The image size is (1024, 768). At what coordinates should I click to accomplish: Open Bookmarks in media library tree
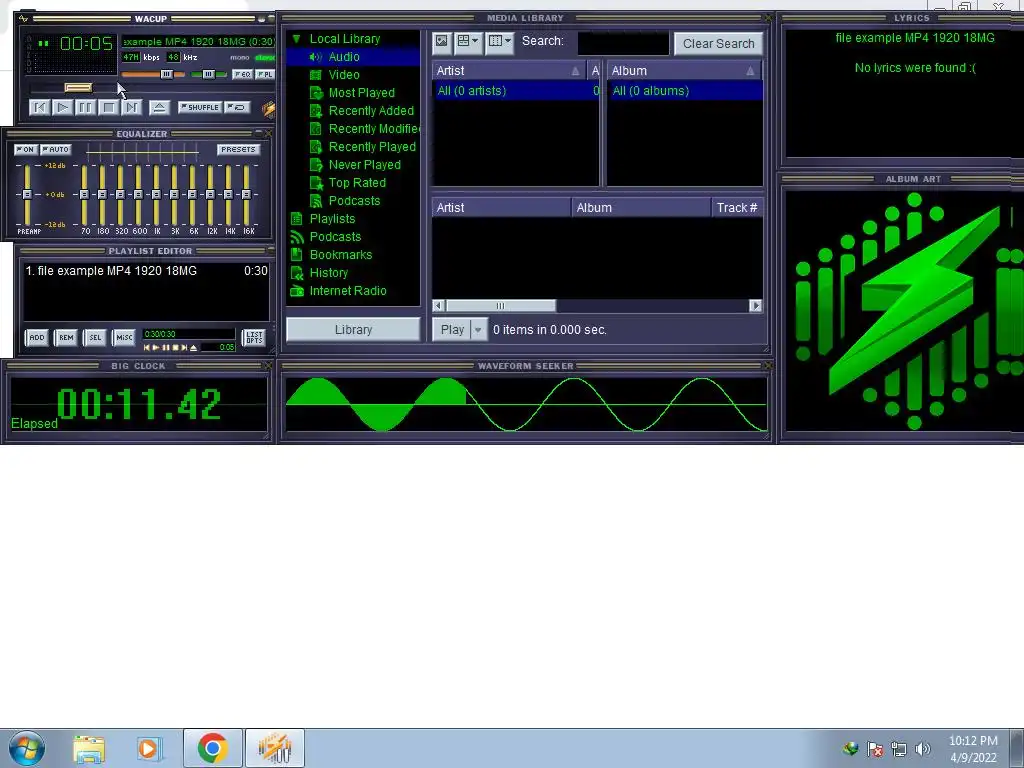click(340, 255)
